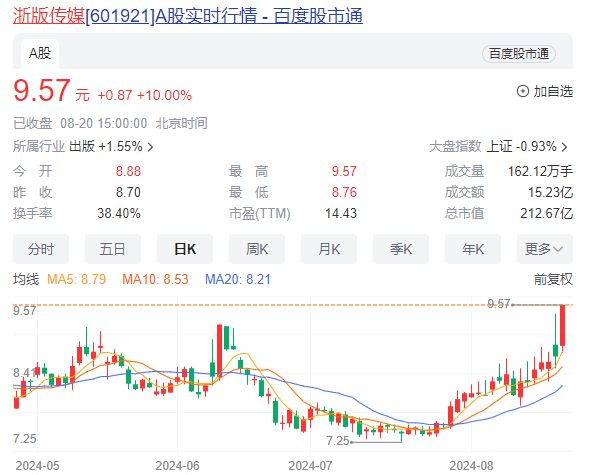Switch chart to 分时 view
Screen dimensions: 591x475
click(41, 249)
